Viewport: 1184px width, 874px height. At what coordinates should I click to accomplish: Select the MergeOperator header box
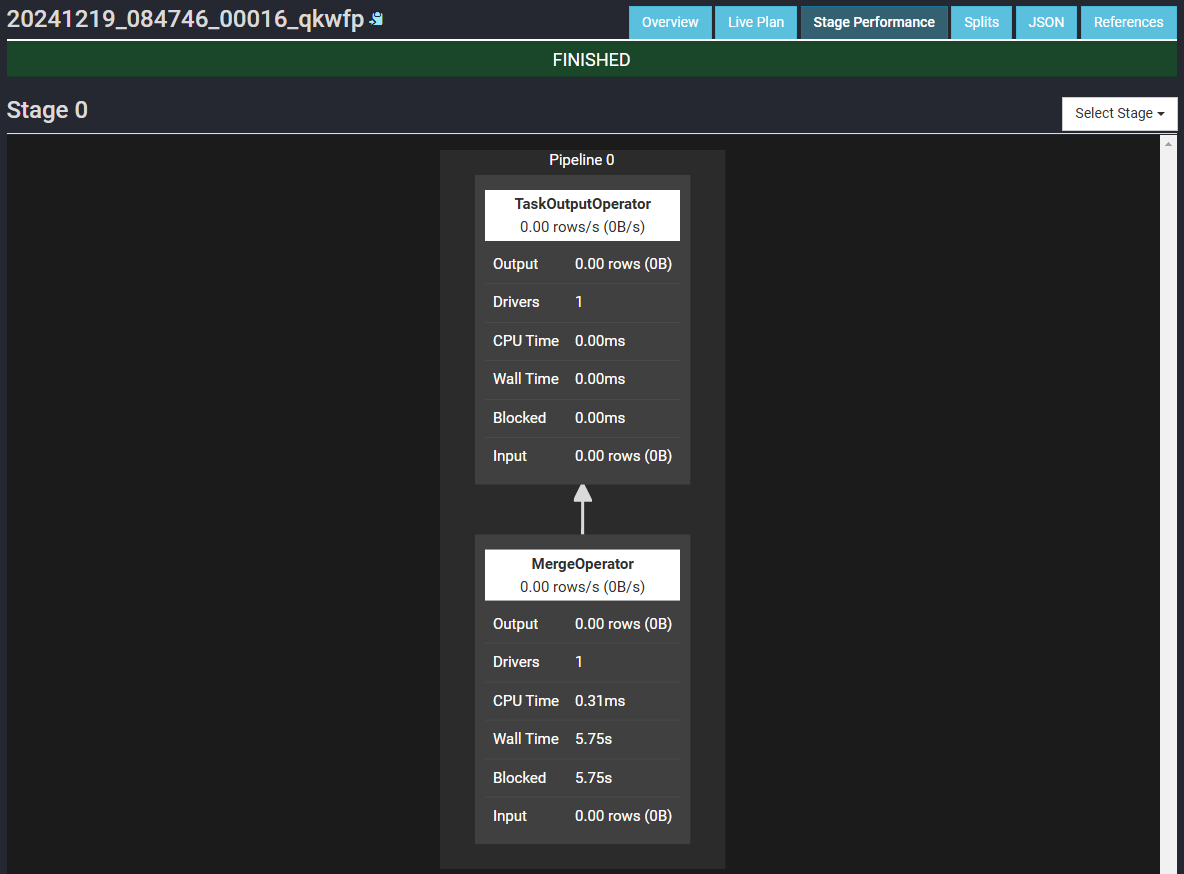pyautogui.click(x=582, y=576)
